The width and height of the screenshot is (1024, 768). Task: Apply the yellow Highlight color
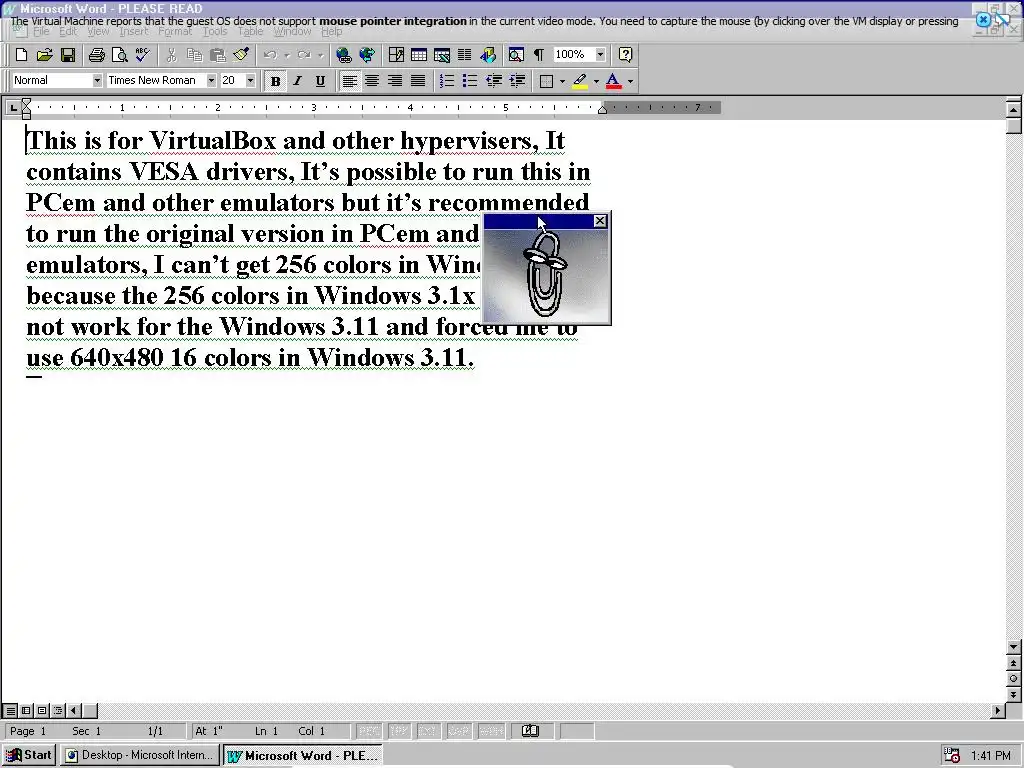[x=580, y=81]
